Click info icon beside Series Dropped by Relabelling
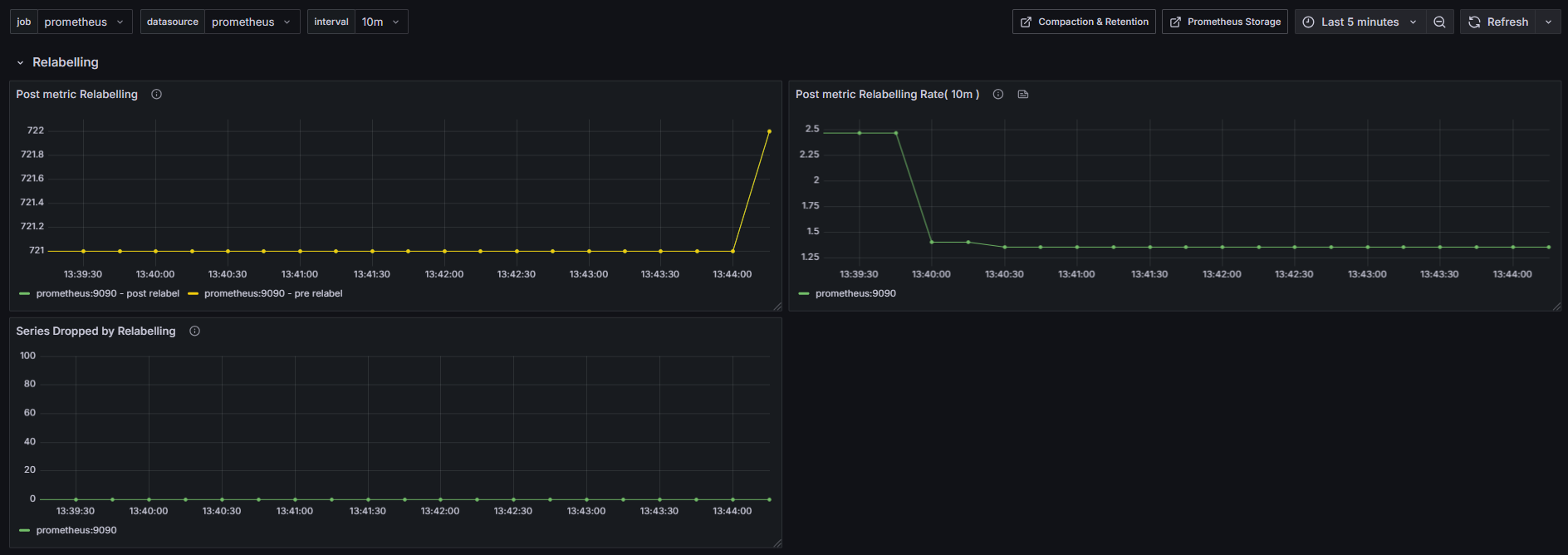Viewport: 1568px width, 555px height. pos(194,332)
